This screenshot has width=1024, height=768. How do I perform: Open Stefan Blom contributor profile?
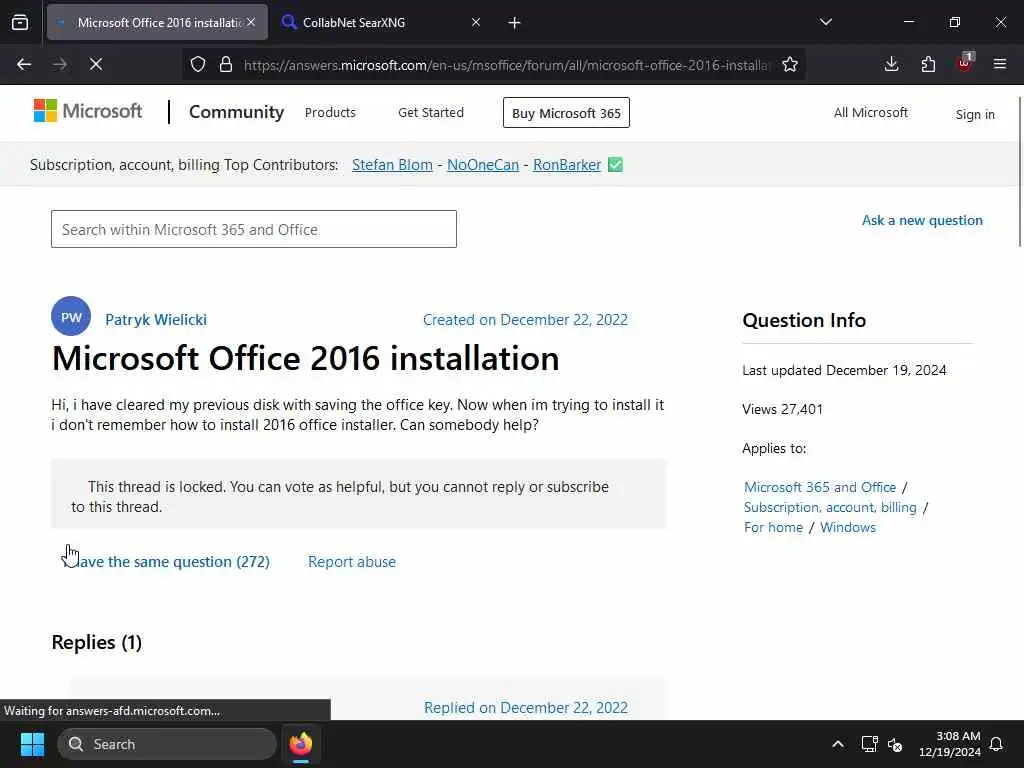(x=392, y=165)
